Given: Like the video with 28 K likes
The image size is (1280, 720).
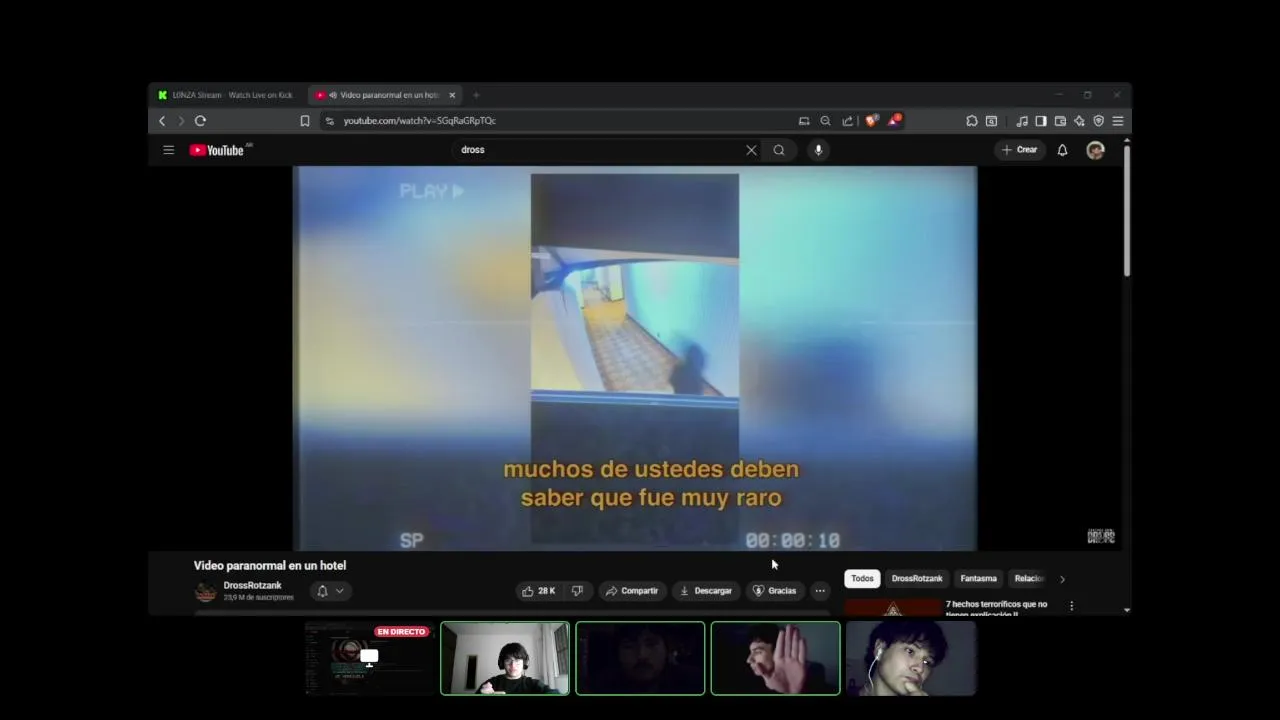Looking at the screenshot, I should [x=539, y=591].
